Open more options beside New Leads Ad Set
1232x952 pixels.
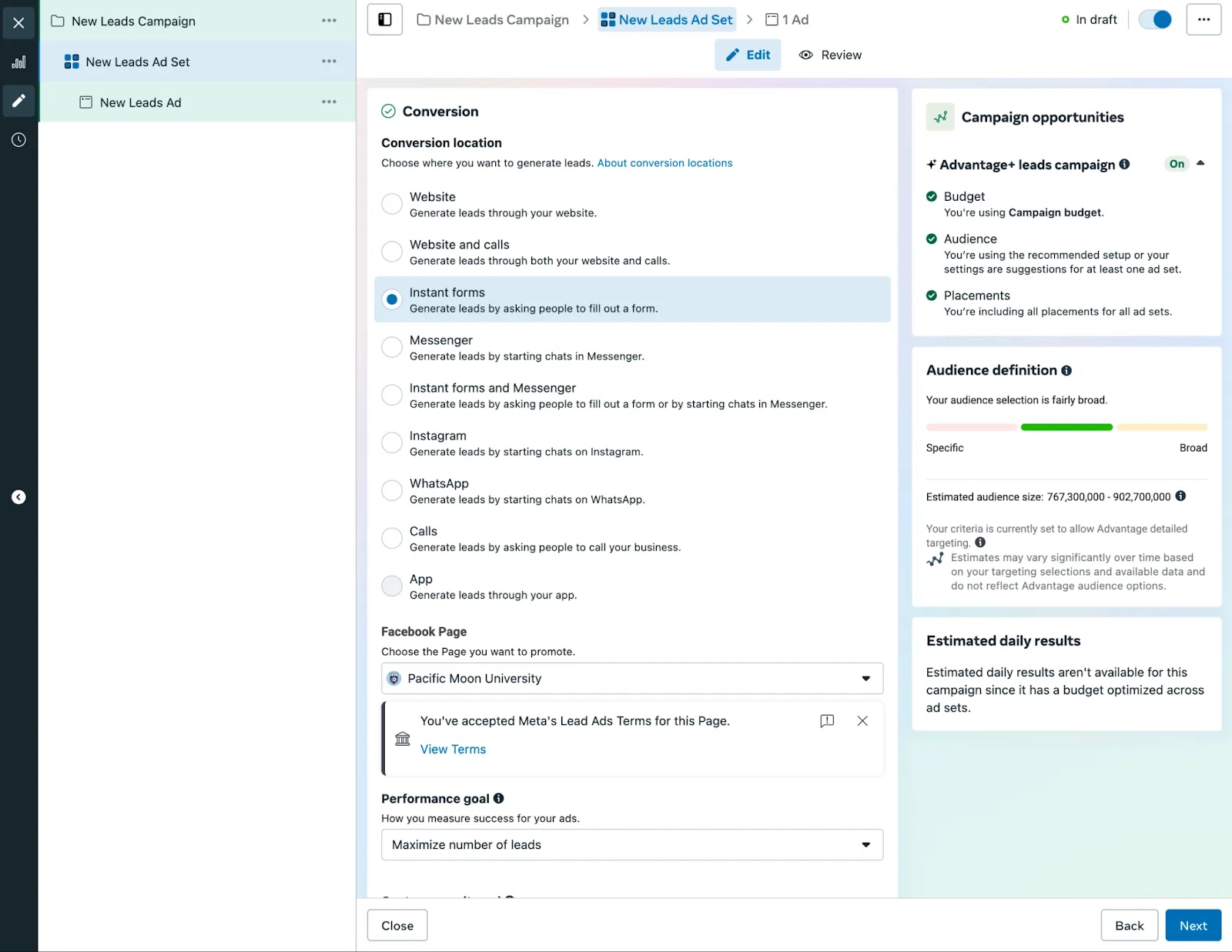(329, 62)
